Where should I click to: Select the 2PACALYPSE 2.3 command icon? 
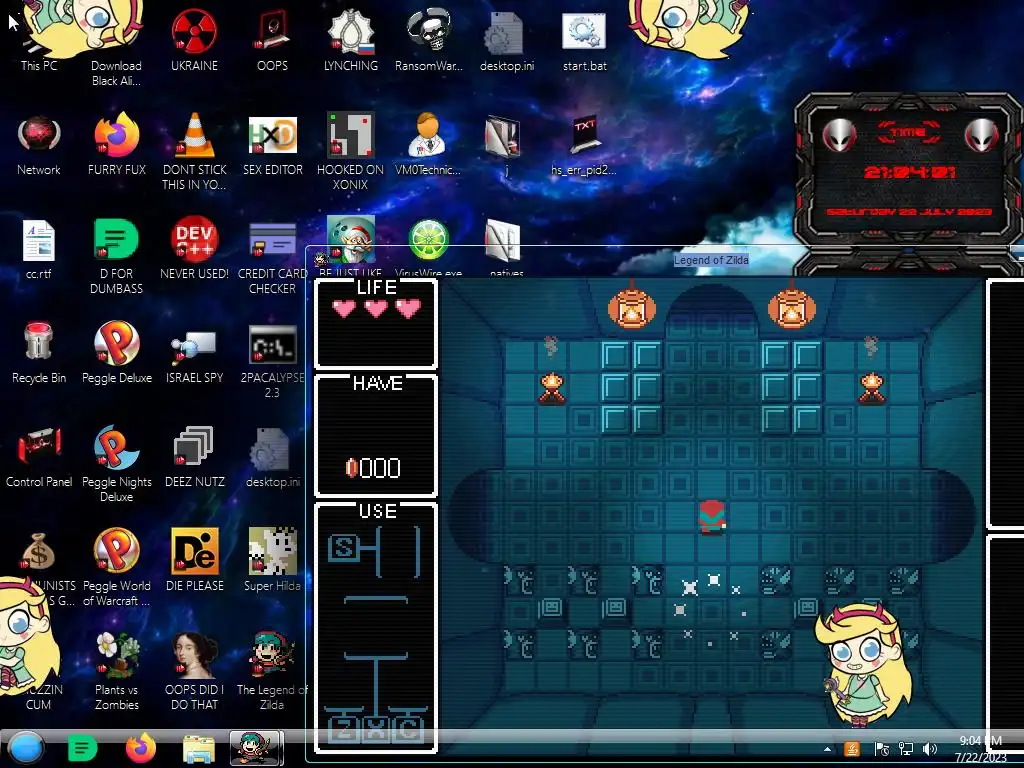(x=272, y=360)
